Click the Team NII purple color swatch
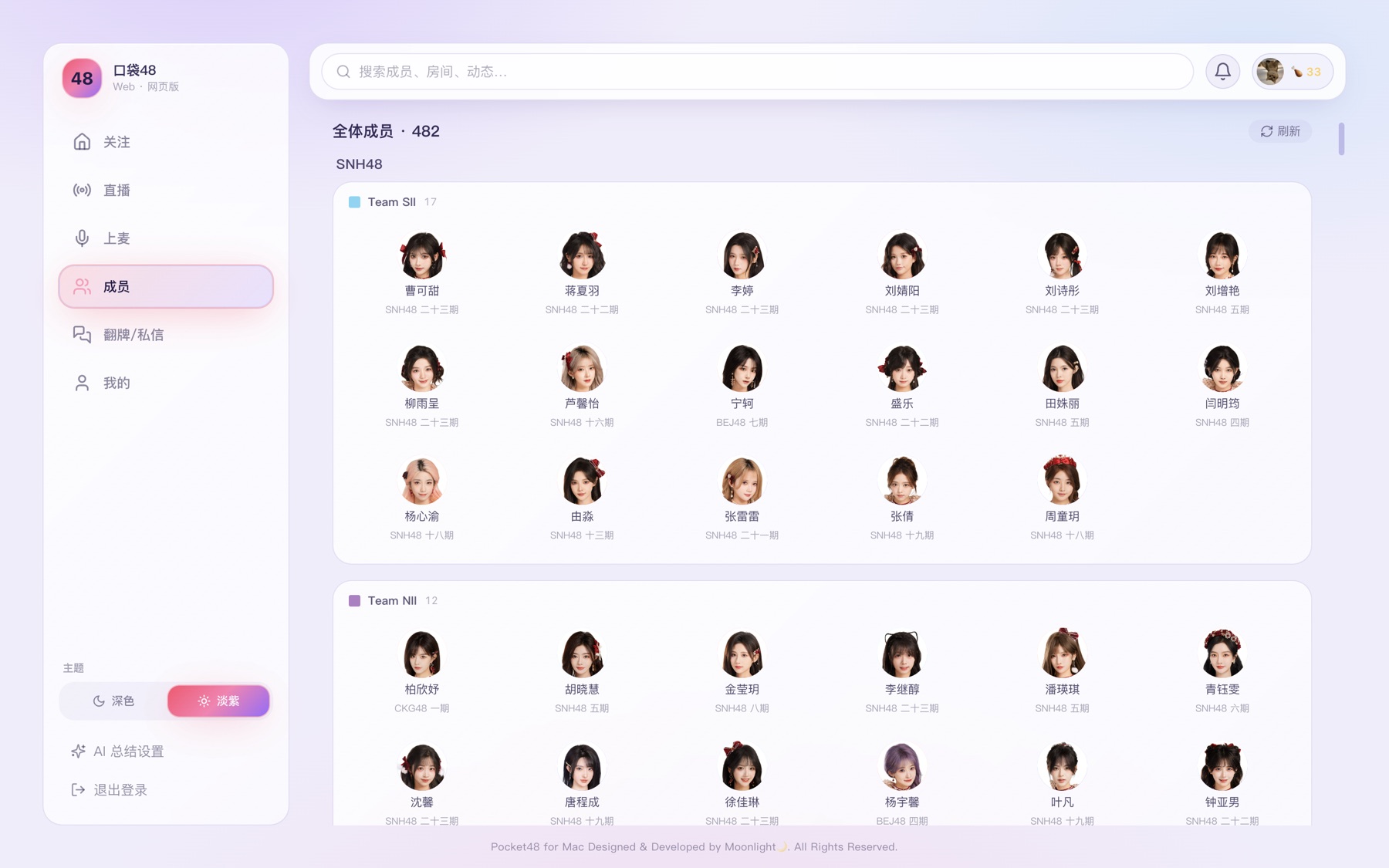The height and width of the screenshot is (868, 1389). (354, 601)
